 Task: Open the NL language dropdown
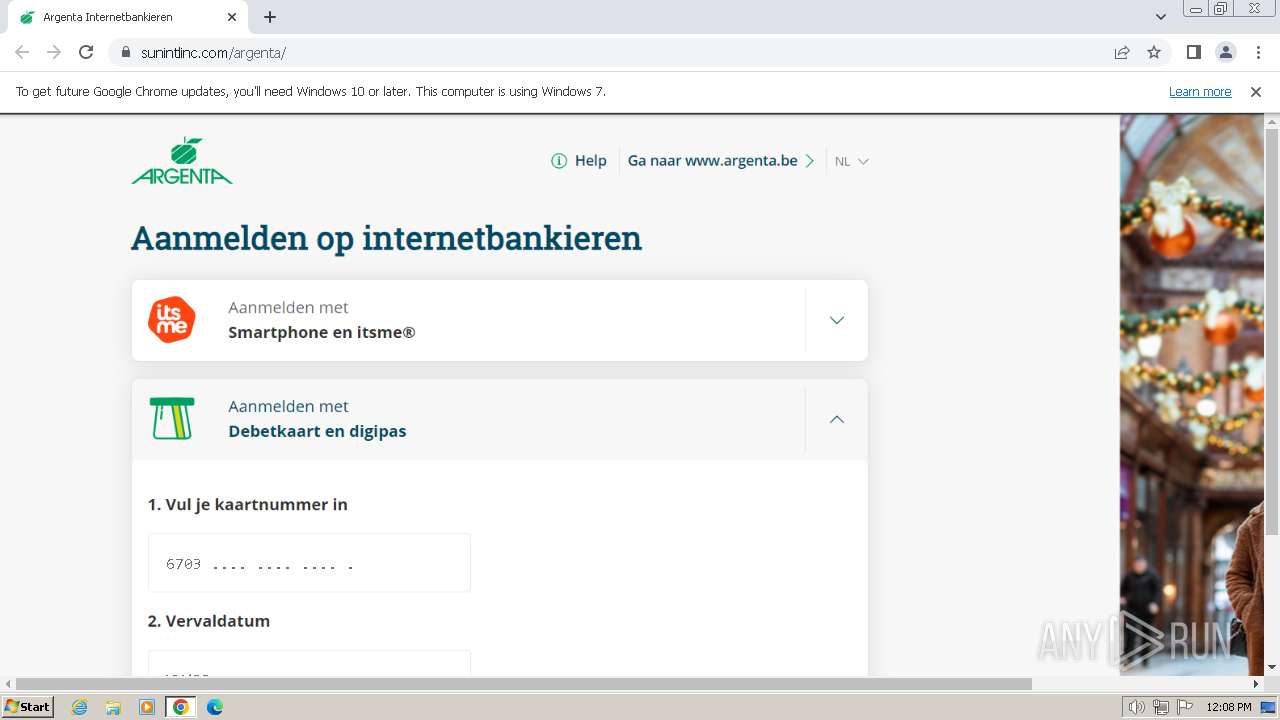click(x=852, y=161)
